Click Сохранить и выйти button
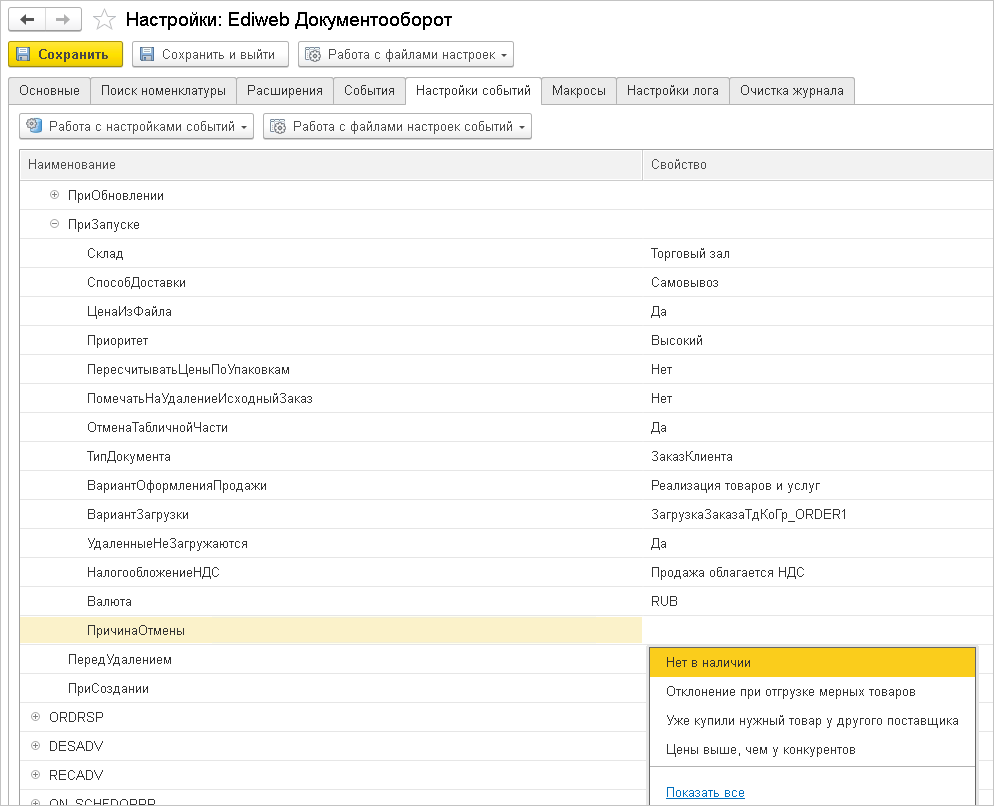This screenshot has width=994, height=806. [210, 54]
